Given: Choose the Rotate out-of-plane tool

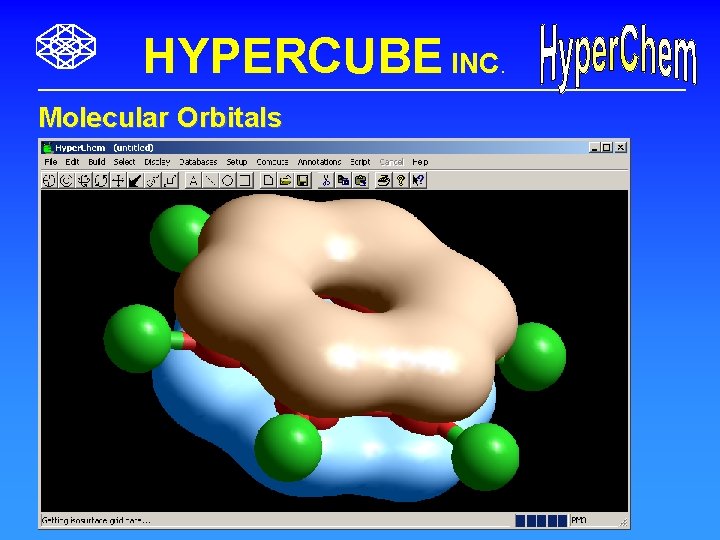Looking at the screenshot, I should pyautogui.click(x=84, y=180).
